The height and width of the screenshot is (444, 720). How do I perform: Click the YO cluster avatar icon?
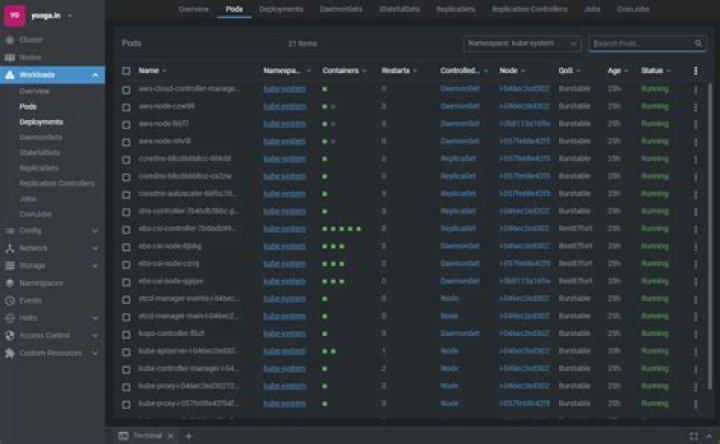point(15,15)
